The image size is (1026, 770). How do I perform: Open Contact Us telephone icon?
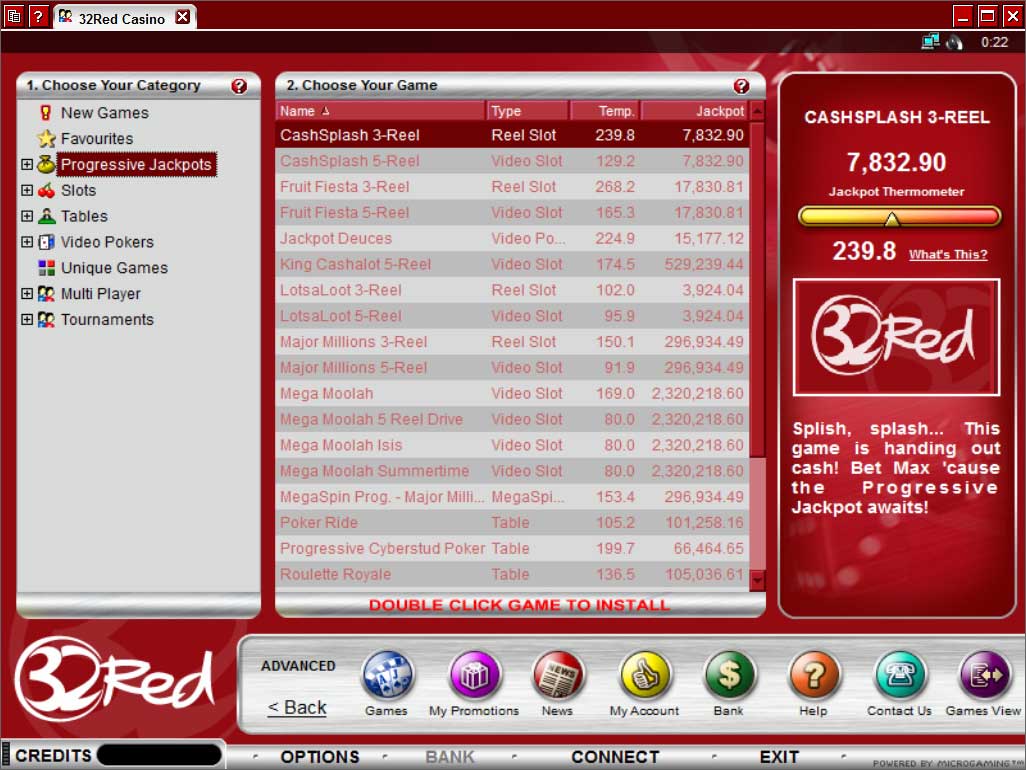click(x=900, y=675)
